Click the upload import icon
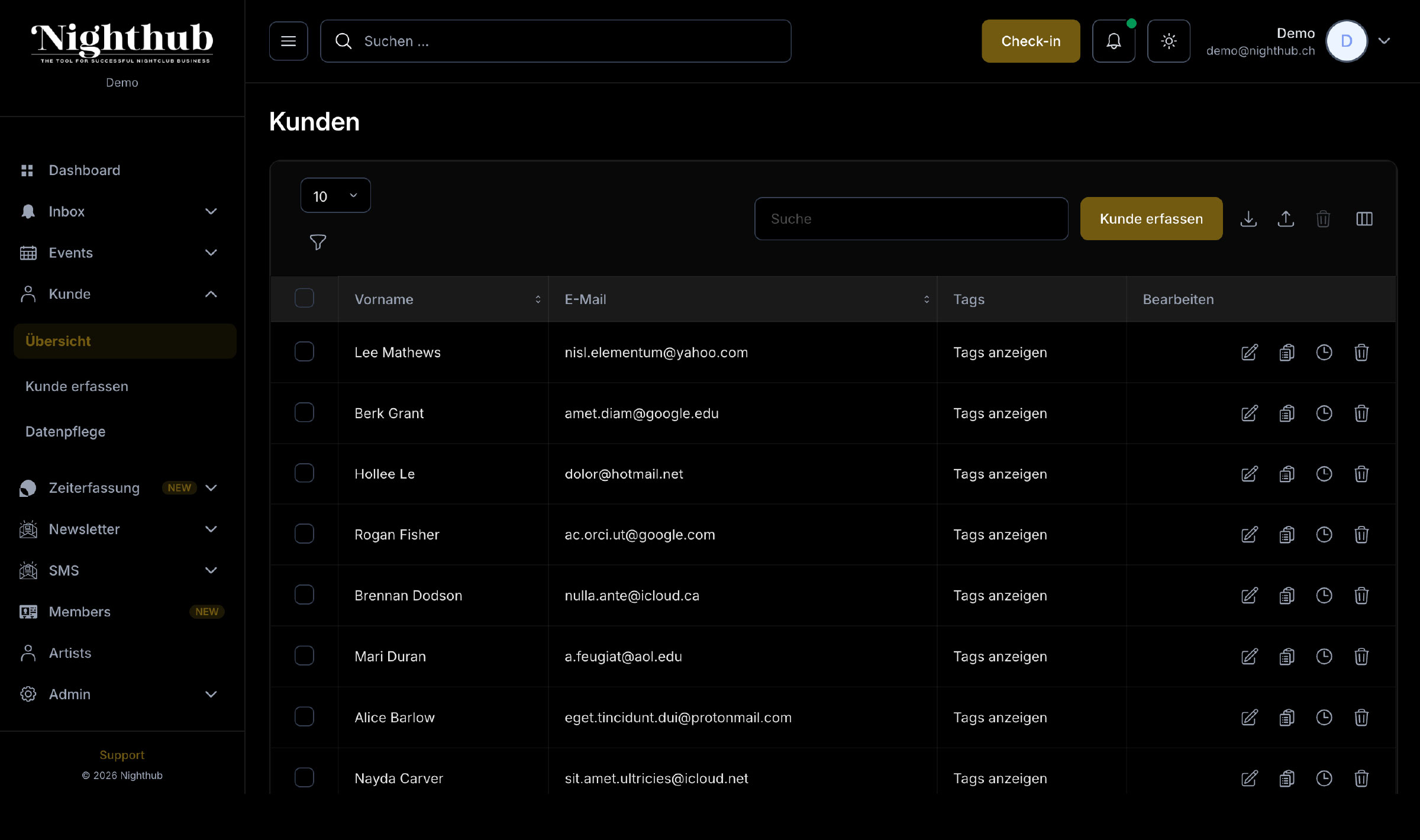 point(1286,219)
